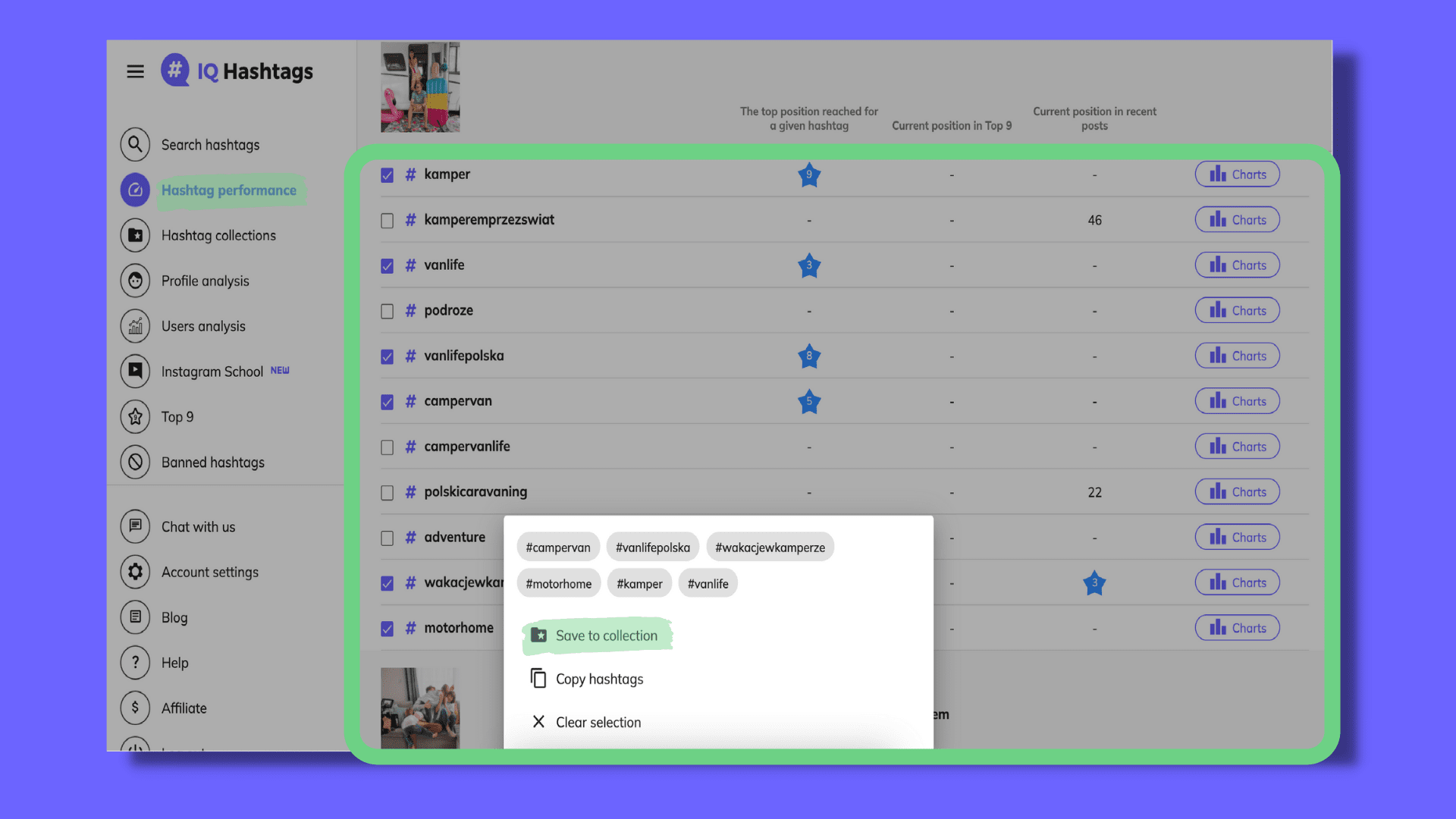Viewport: 1456px width, 819px height.
Task: Click the campervan family photo thumbnail
Action: (x=420, y=86)
